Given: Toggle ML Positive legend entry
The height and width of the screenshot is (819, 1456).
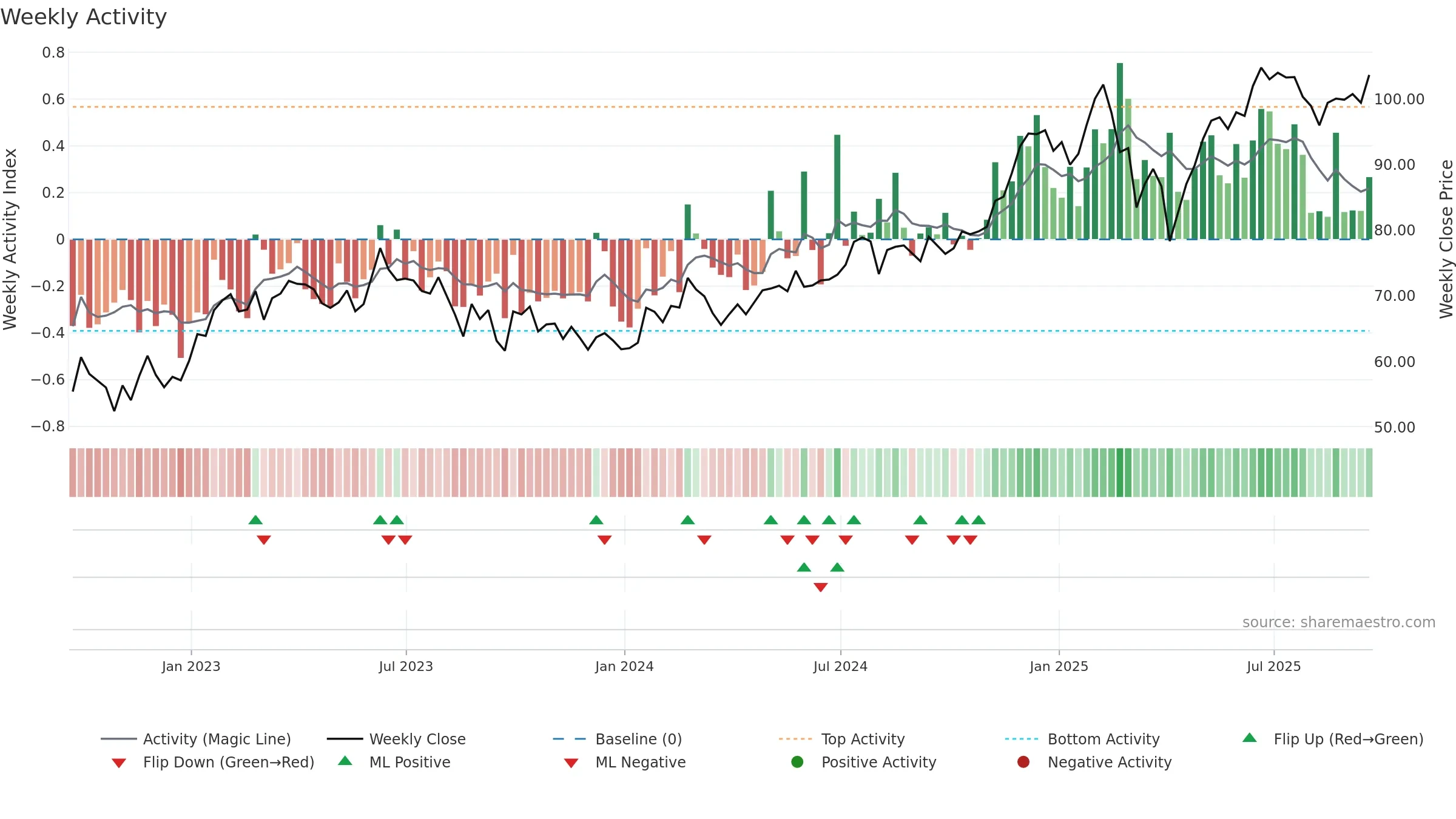Looking at the screenshot, I should [394, 762].
